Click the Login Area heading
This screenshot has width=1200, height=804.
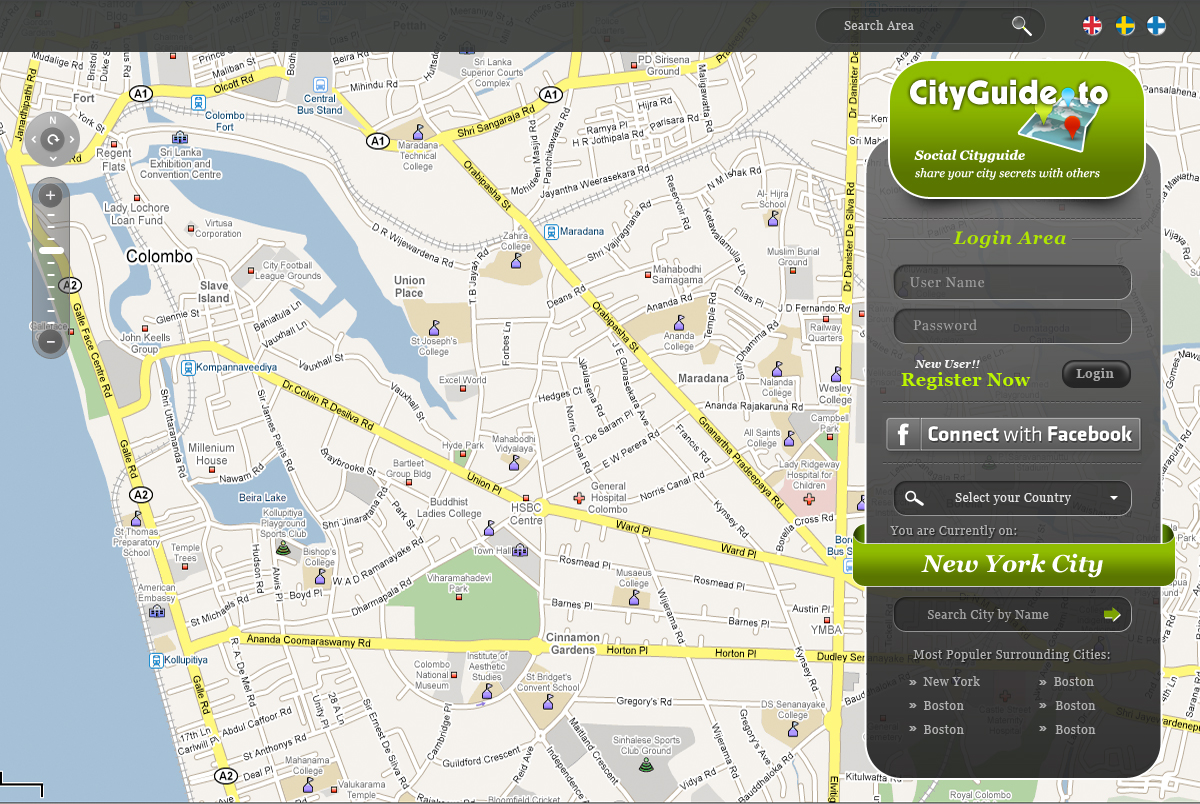point(1010,238)
